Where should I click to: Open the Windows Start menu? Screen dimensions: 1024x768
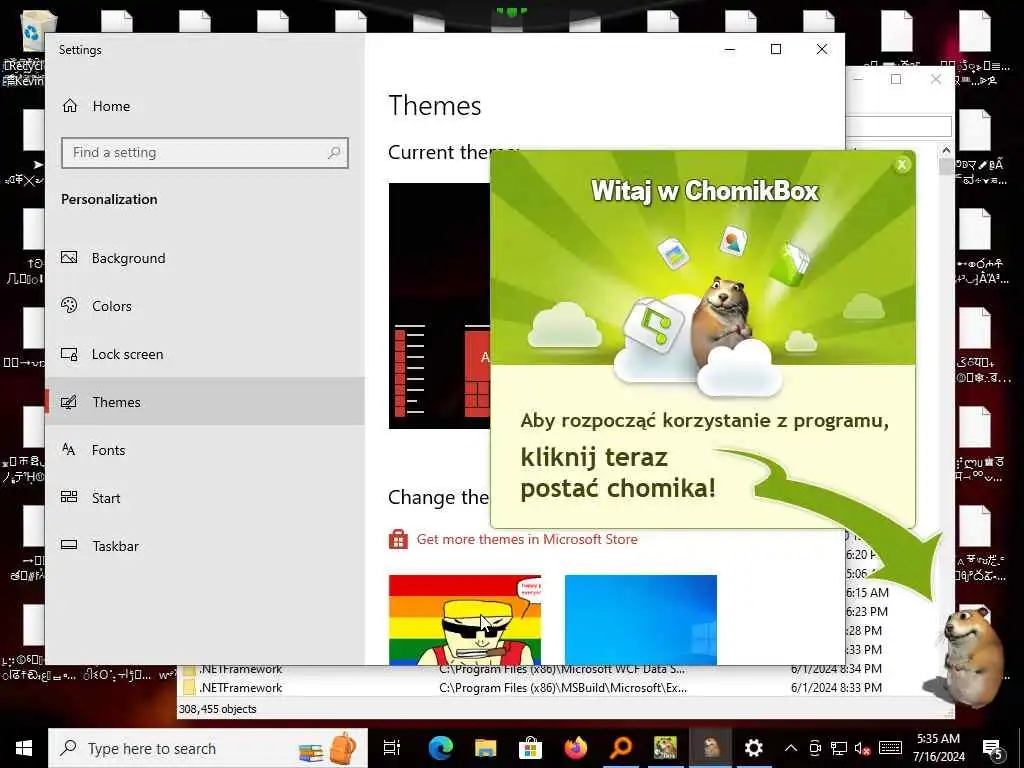coord(24,748)
